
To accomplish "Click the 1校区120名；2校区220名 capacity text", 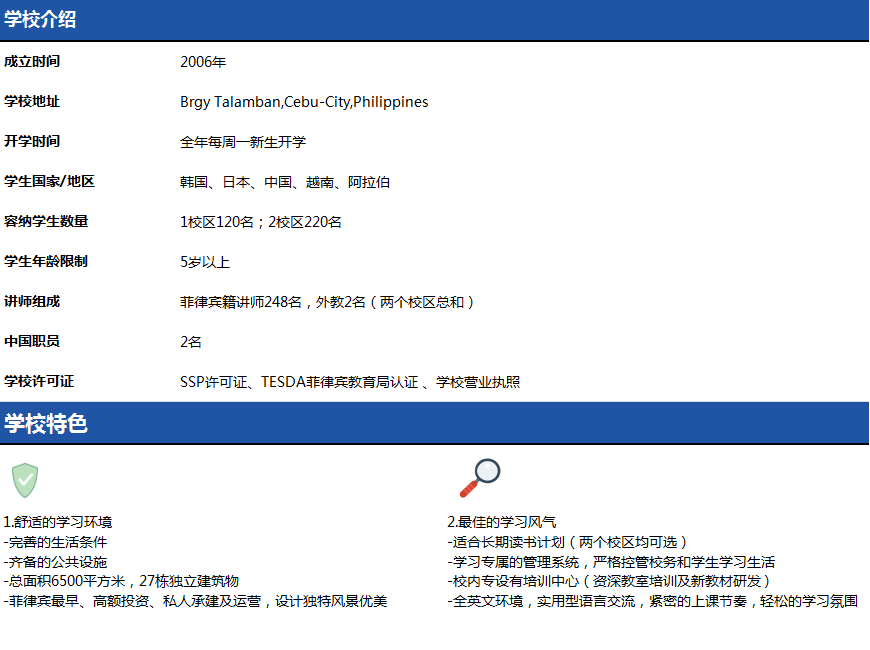I will click(261, 222).
